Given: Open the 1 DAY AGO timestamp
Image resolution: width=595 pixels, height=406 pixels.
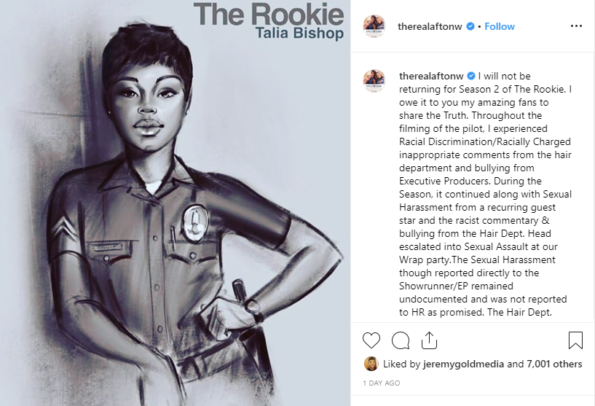Looking at the screenshot, I should tap(381, 383).
